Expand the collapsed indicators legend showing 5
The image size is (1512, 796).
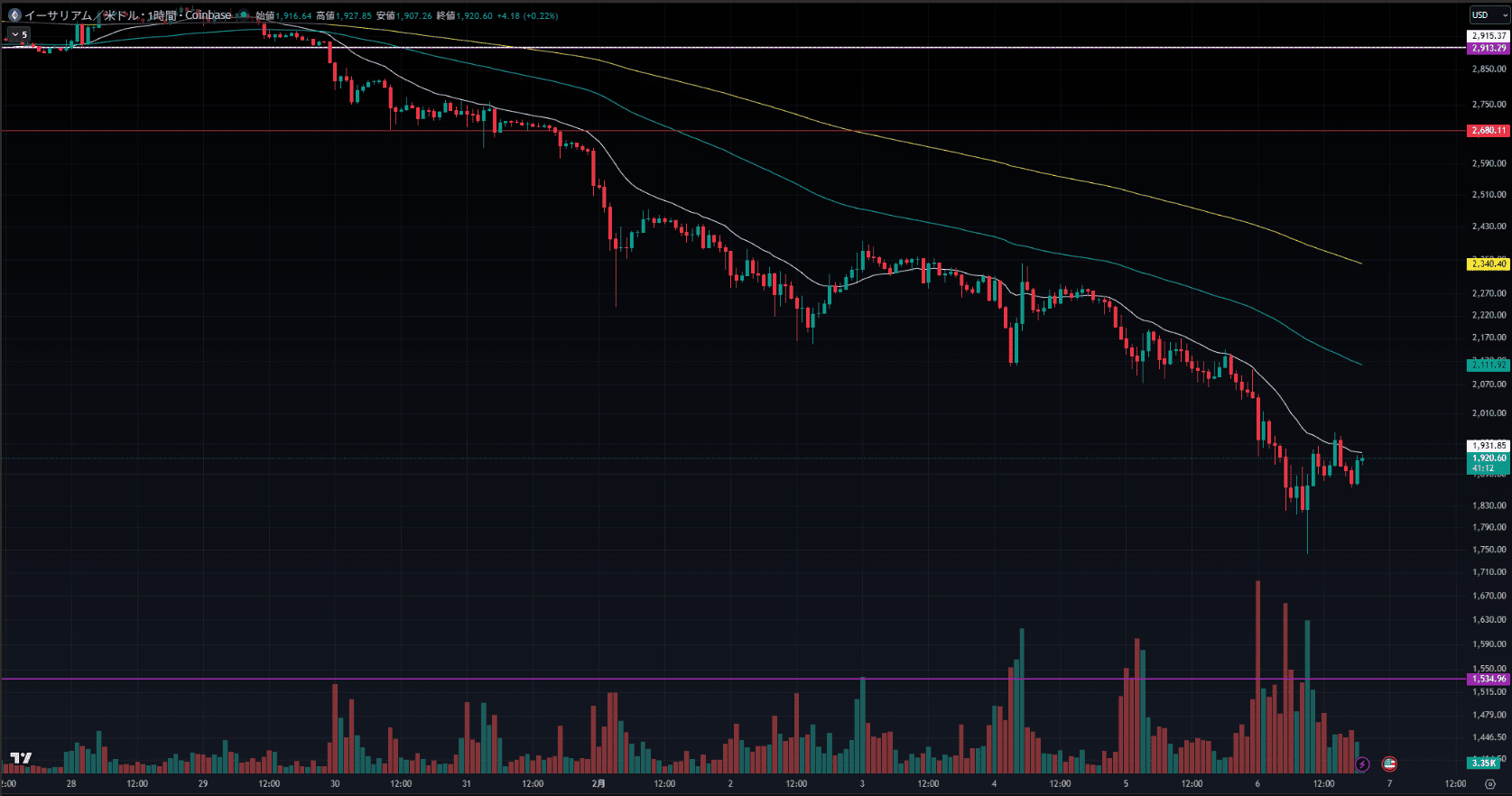[x=19, y=34]
